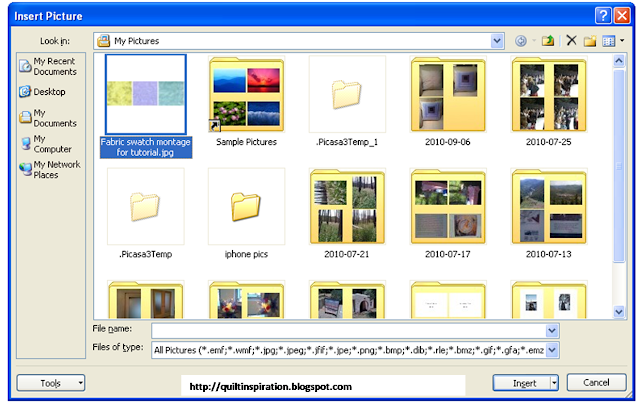Click the vertical scrollbar thumb
This screenshot has width=640, height=408.
click(619, 166)
